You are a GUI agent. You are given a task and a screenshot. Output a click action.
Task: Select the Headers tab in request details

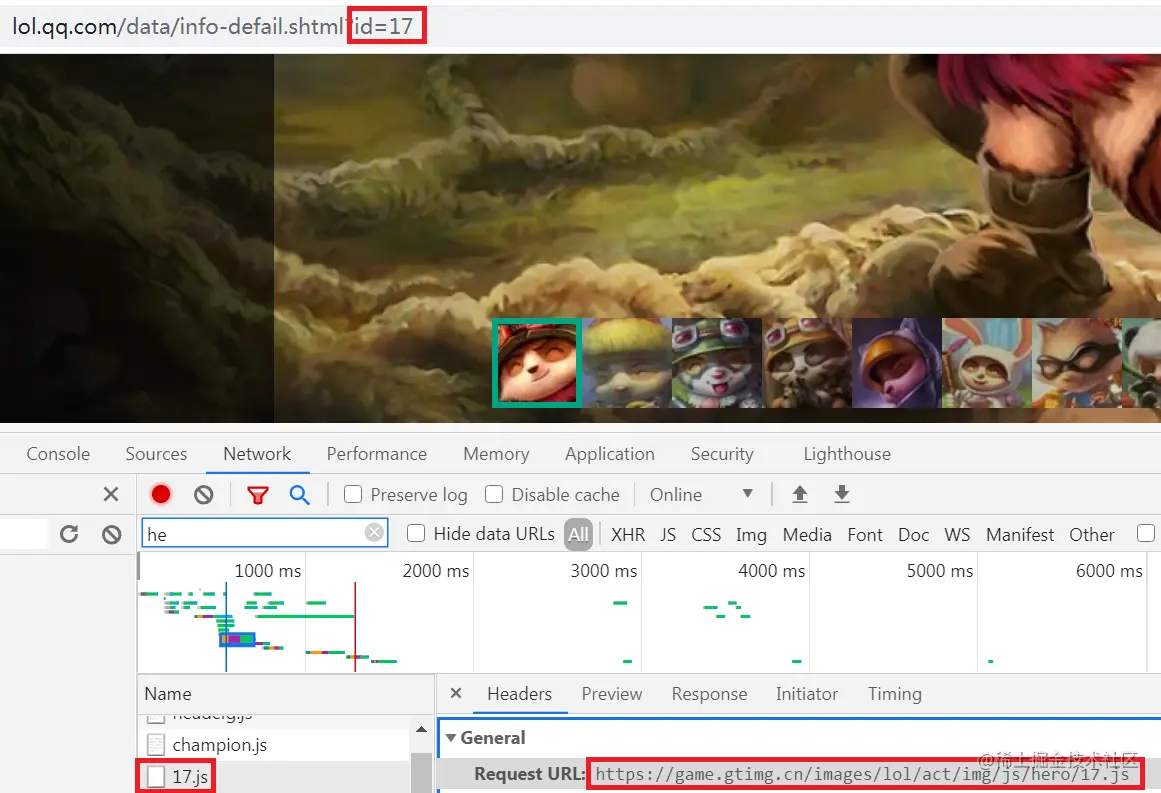pos(519,694)
